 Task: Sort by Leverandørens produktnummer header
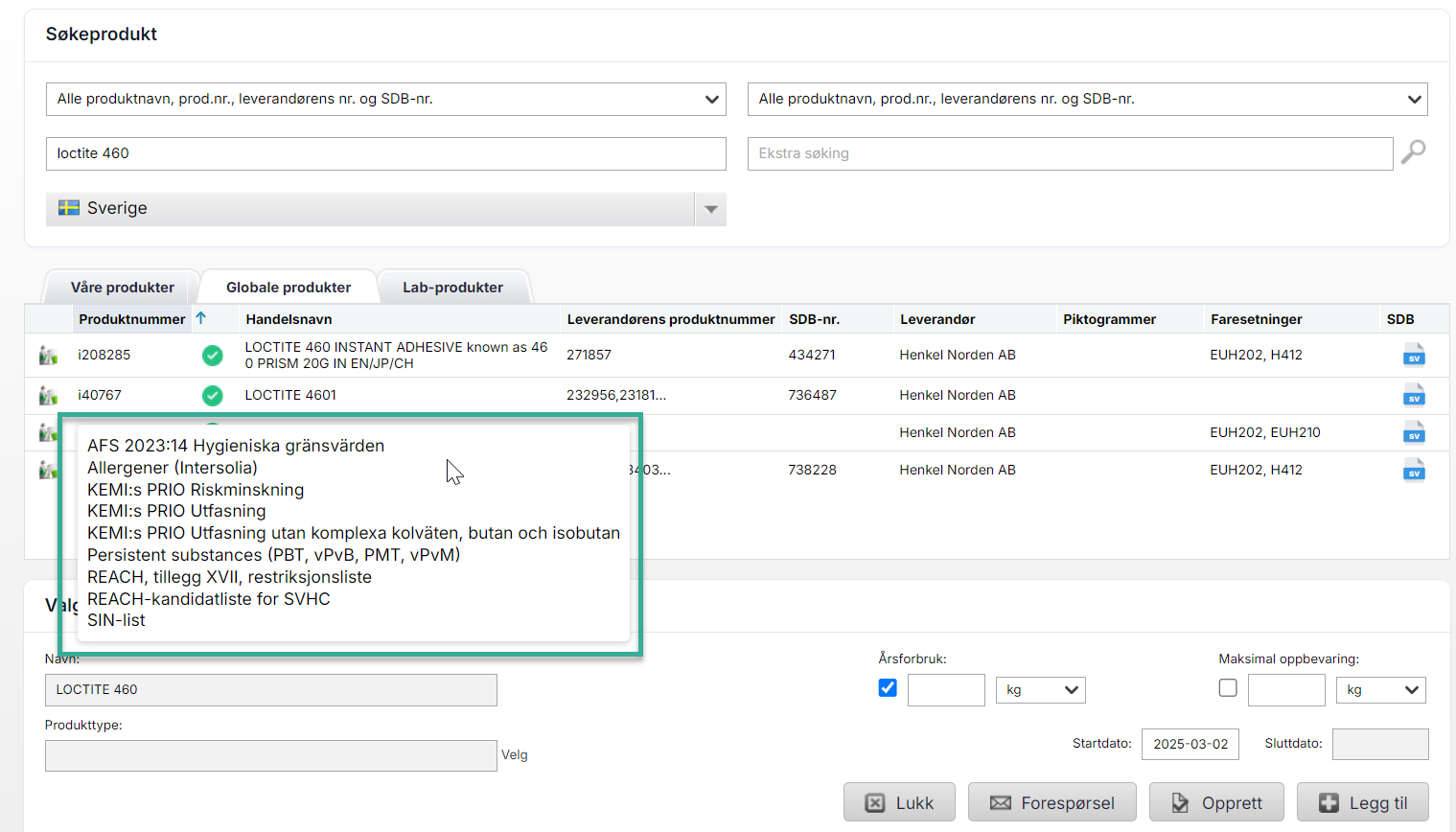(x=671, y=319)
